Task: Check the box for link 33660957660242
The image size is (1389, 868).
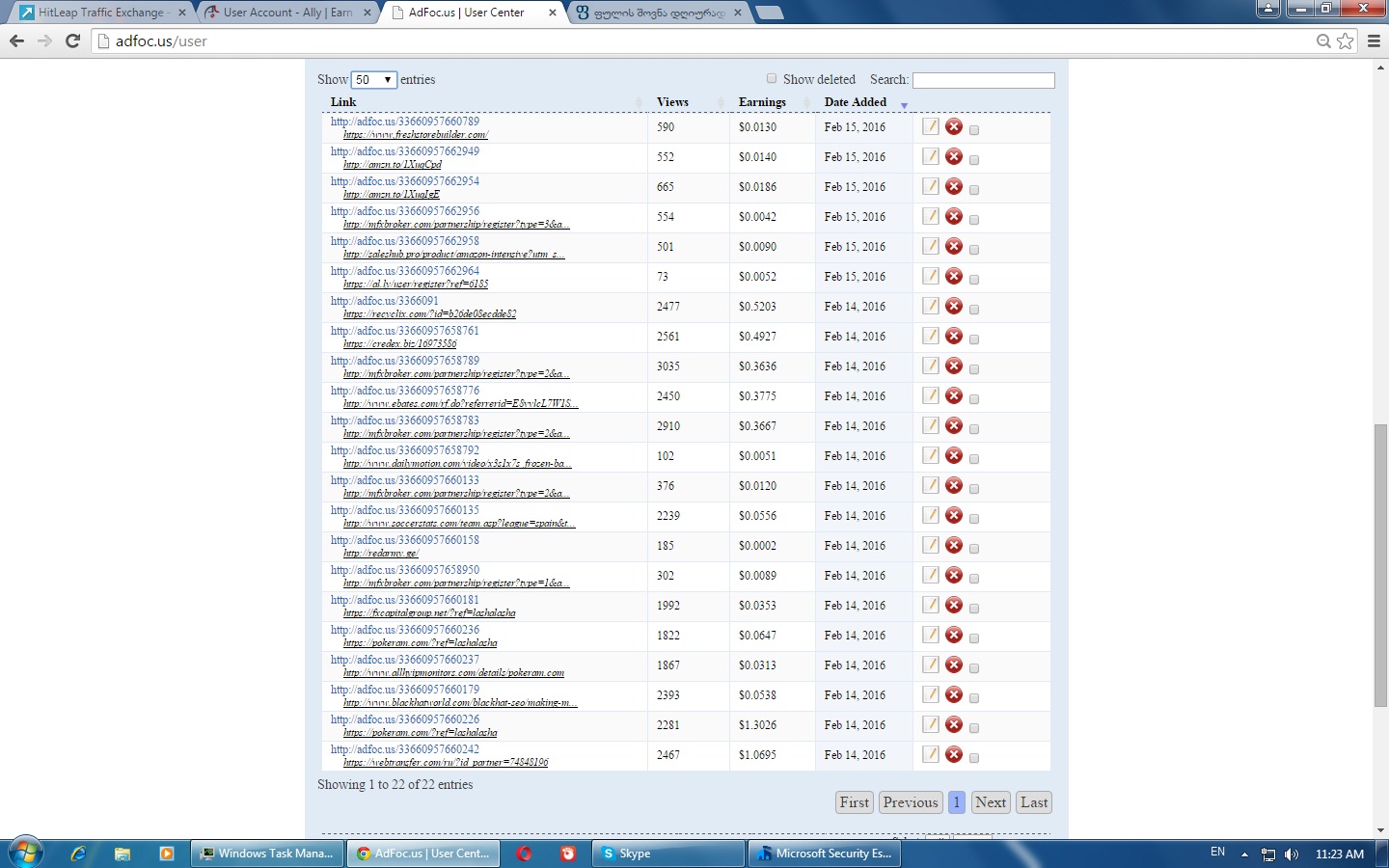Action: 974,758
